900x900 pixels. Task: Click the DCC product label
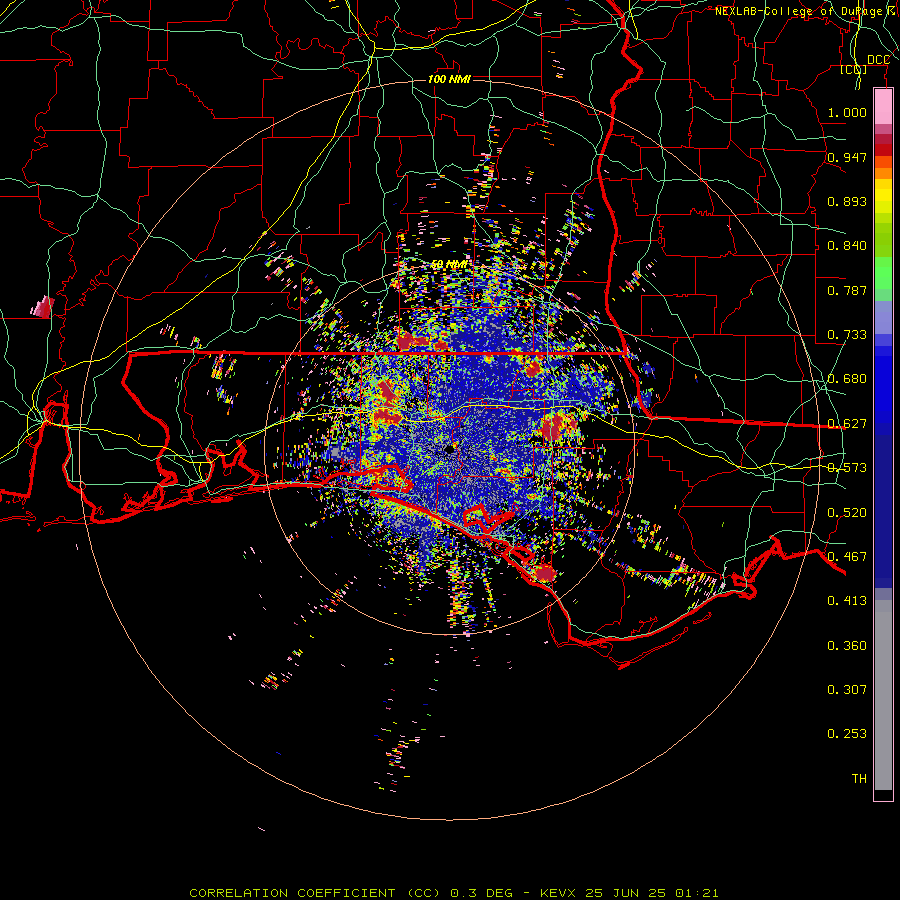coord(879,60)
